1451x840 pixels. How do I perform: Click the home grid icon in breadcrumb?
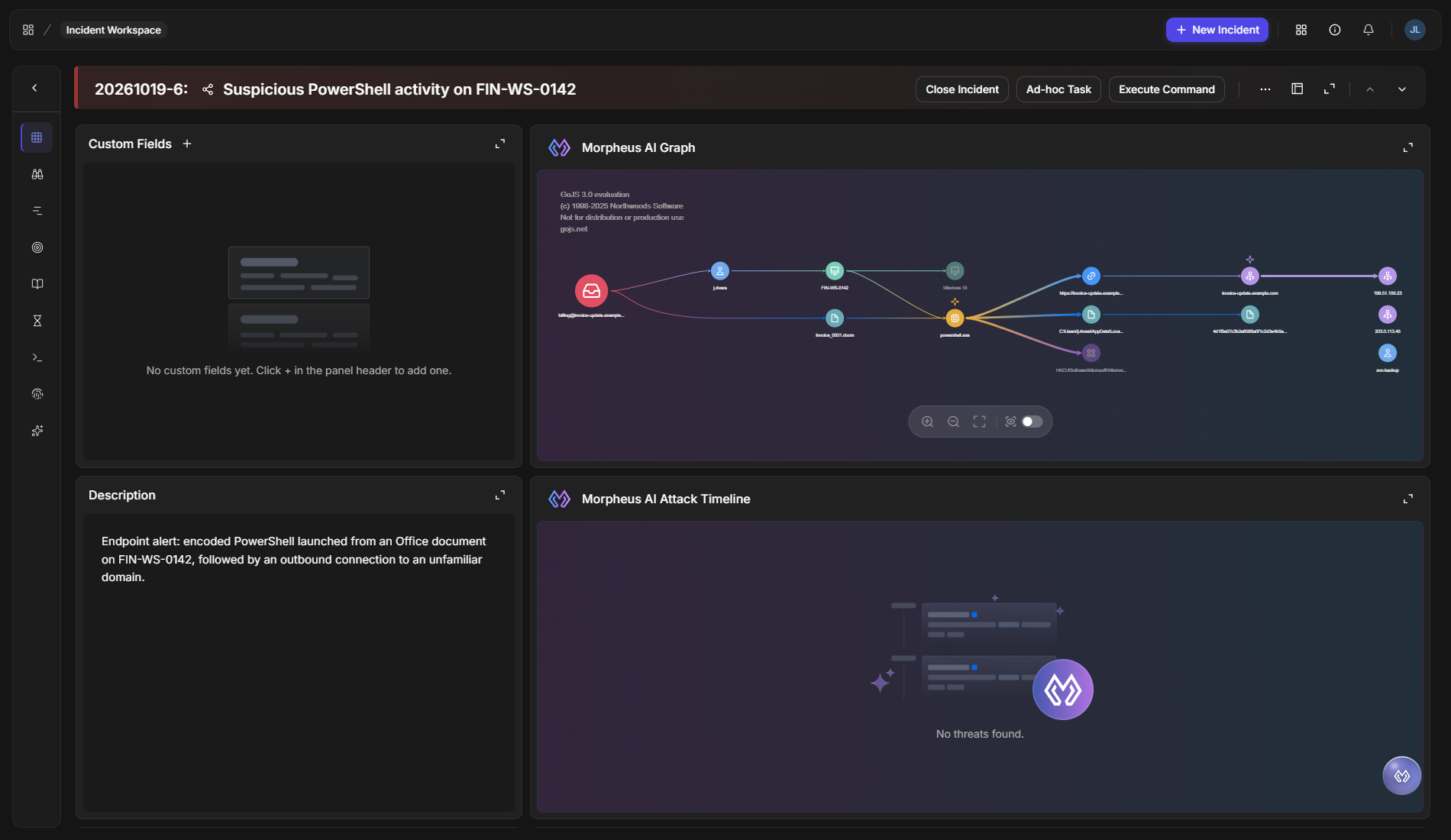click(28, 30)
